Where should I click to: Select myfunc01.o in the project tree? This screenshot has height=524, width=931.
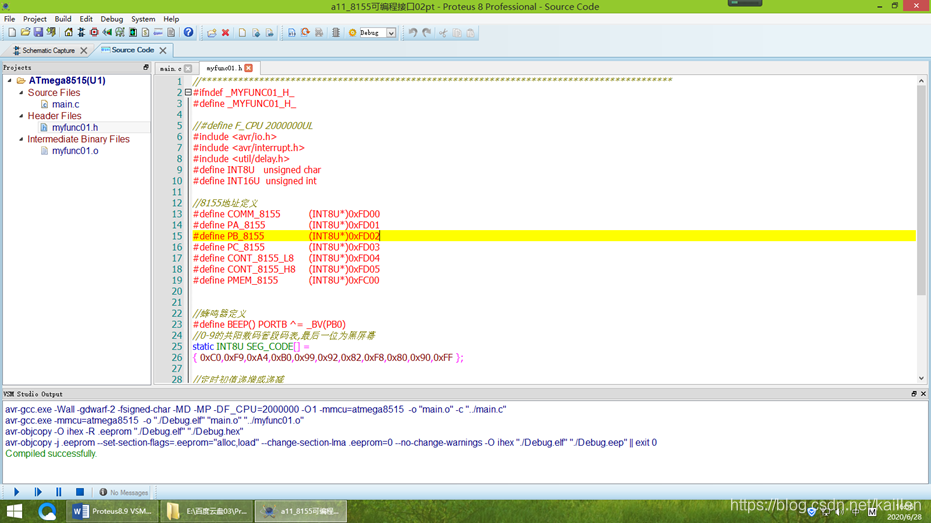coord(75,151)
